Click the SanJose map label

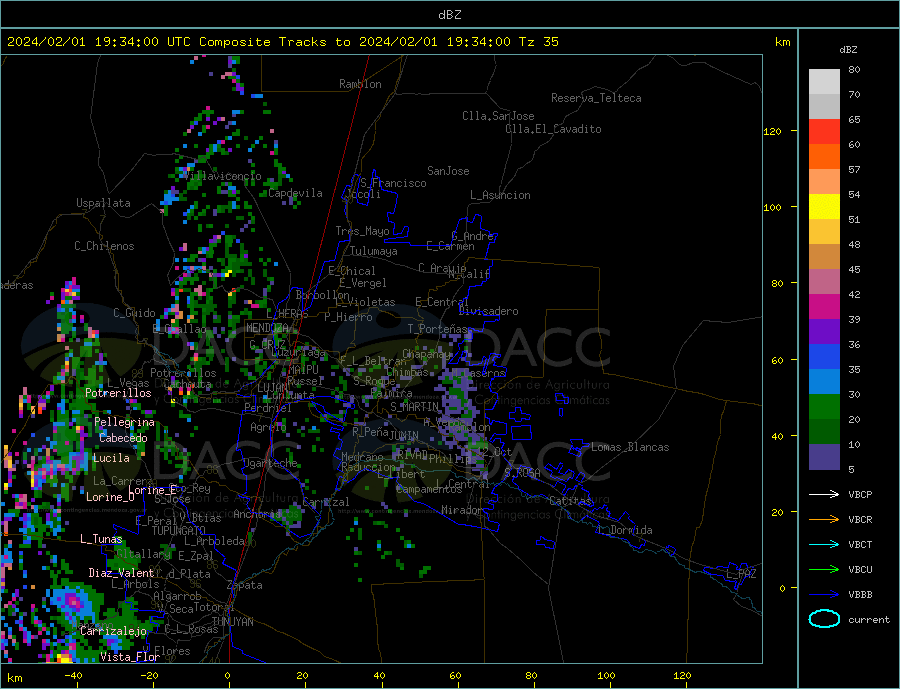point(448,171)
